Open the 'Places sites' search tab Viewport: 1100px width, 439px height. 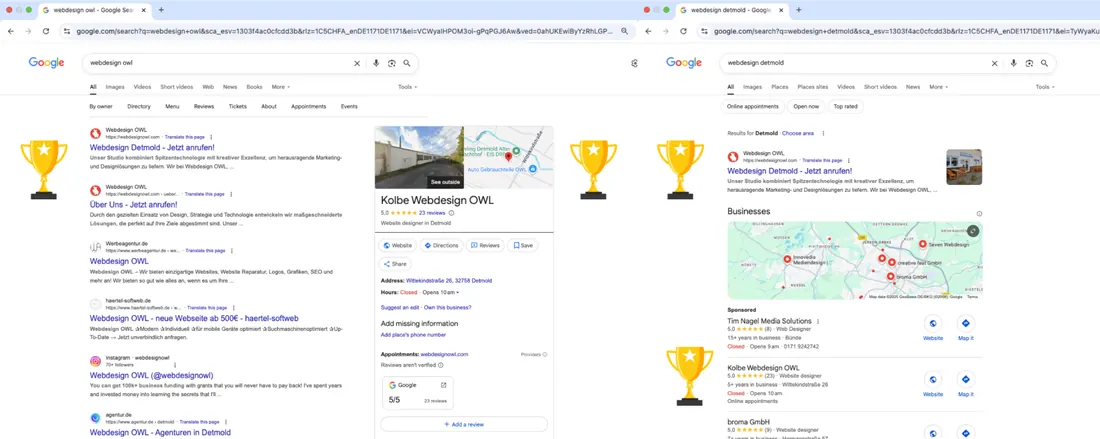[x=812, y=87]
